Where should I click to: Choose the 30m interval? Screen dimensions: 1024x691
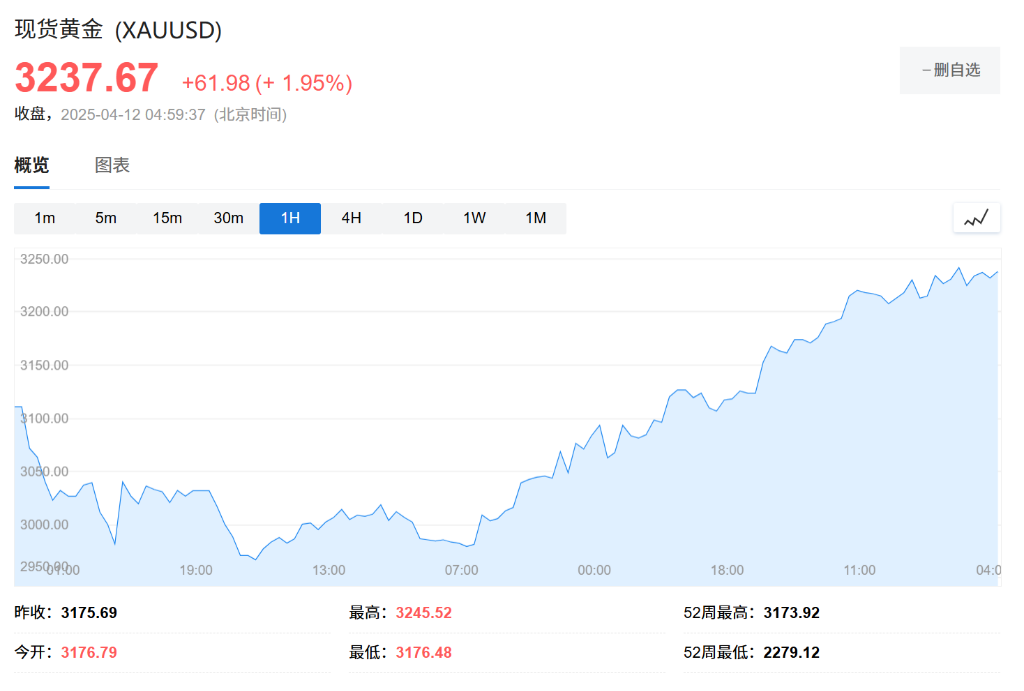[x=228, y=218]
